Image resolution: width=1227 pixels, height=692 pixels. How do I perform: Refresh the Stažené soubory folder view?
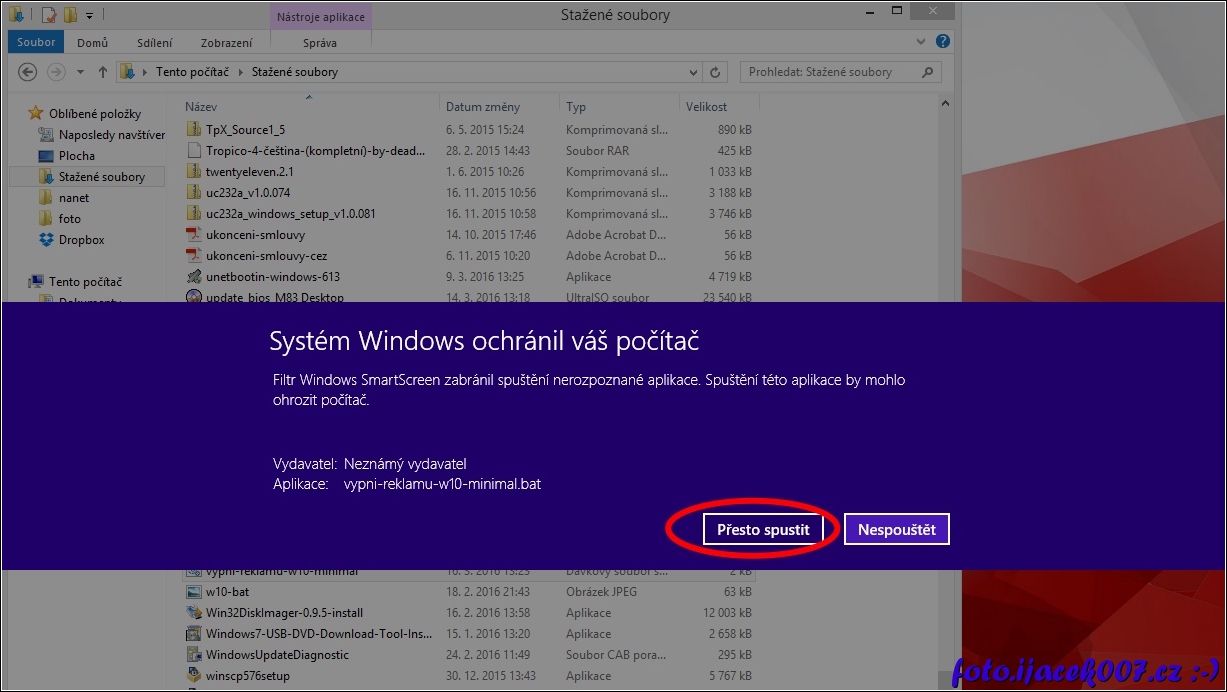tap(715, 72)
